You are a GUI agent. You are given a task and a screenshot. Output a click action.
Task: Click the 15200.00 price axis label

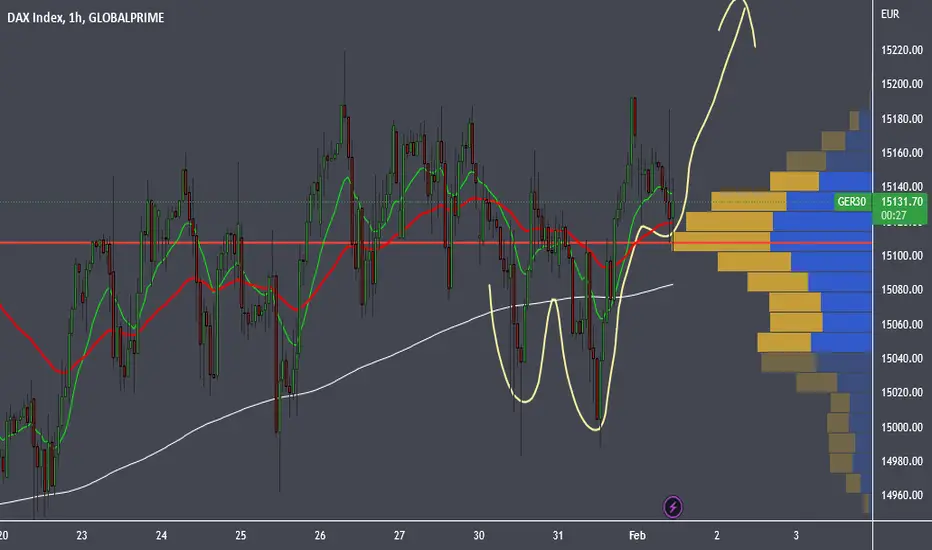point(902,84)
